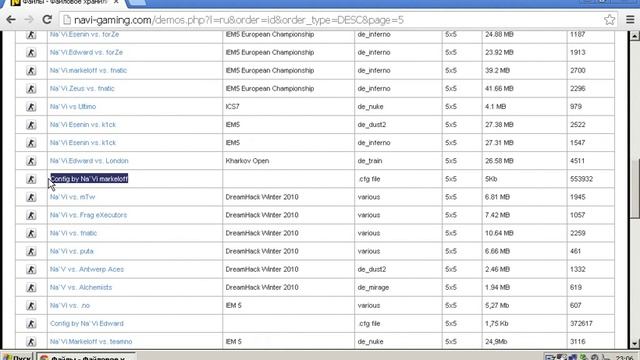Viewport: 640px width, 360px height.
Task: Click the demo icon beside Na'Vi.Edward vs. forZe
Action: (31, 53)
